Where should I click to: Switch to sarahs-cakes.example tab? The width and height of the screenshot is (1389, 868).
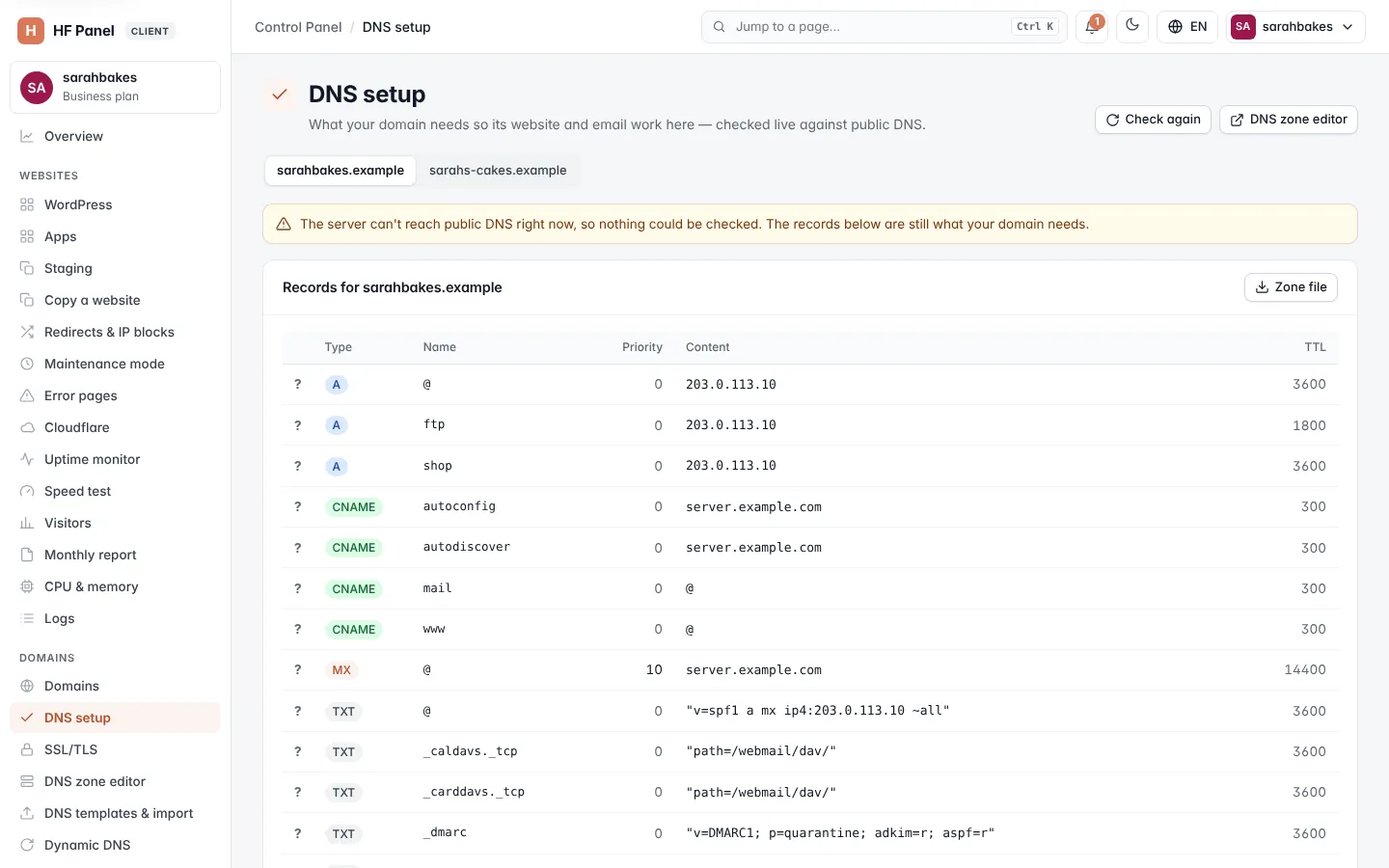tap(498, 171)
